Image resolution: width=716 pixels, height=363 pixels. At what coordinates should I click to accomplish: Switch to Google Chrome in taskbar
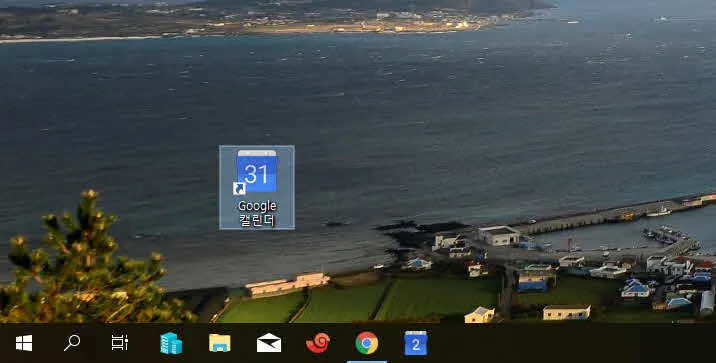(367, 343)
